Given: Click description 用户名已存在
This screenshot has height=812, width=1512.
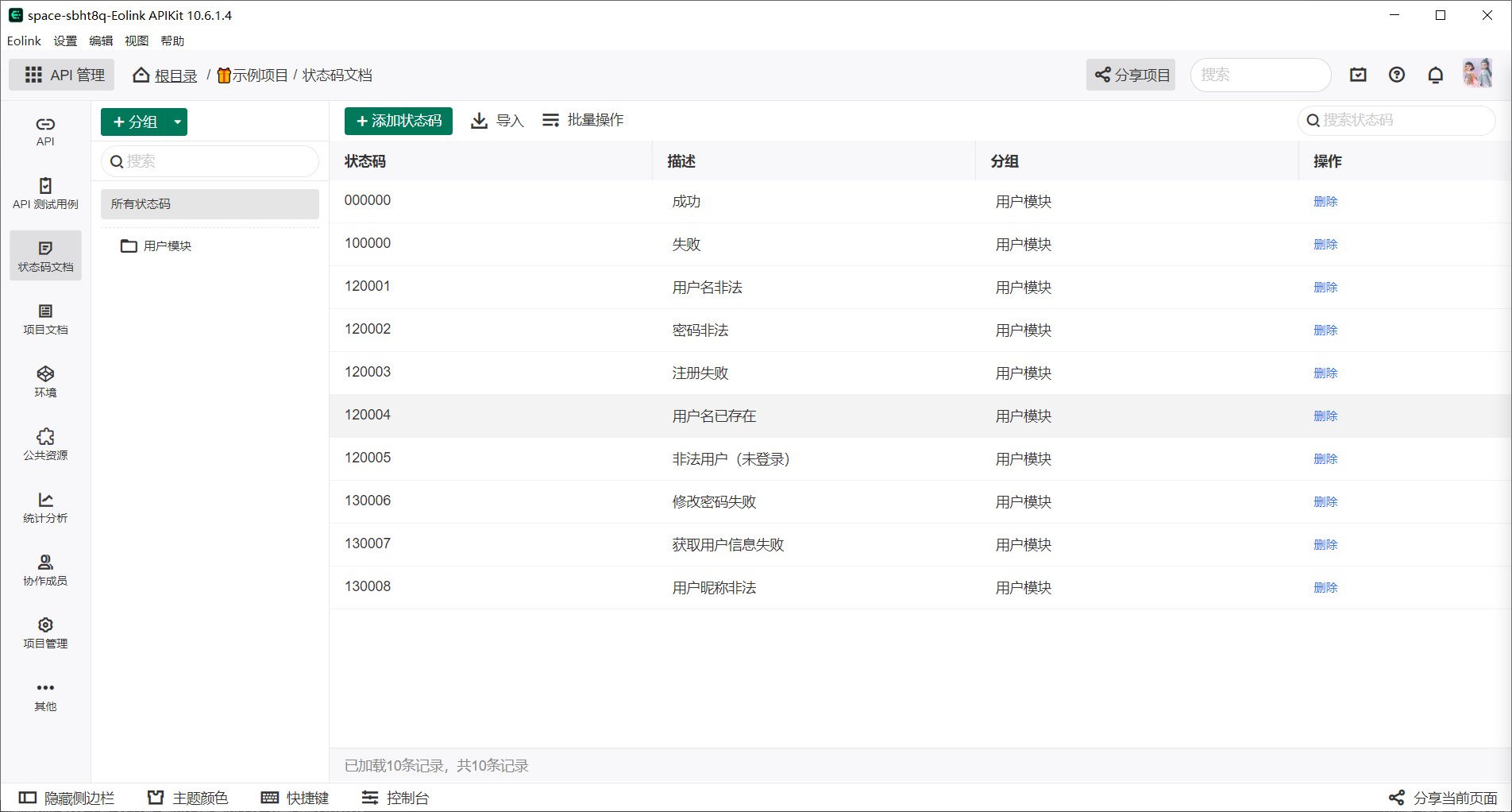Looking at the screenshot, I should 714,416.
